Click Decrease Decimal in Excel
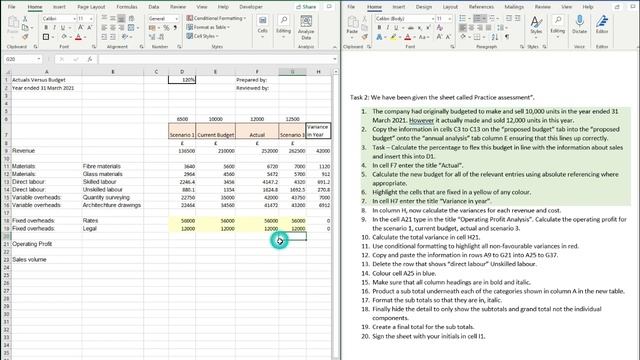Screen dimensions: 640x360 point(161,37)
